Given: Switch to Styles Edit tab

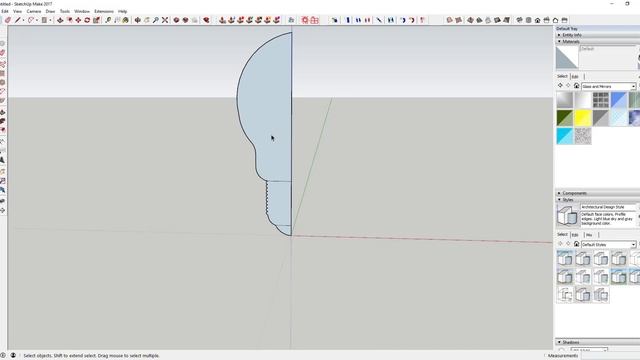Looking at the screenshot, I should coord(575,235).
